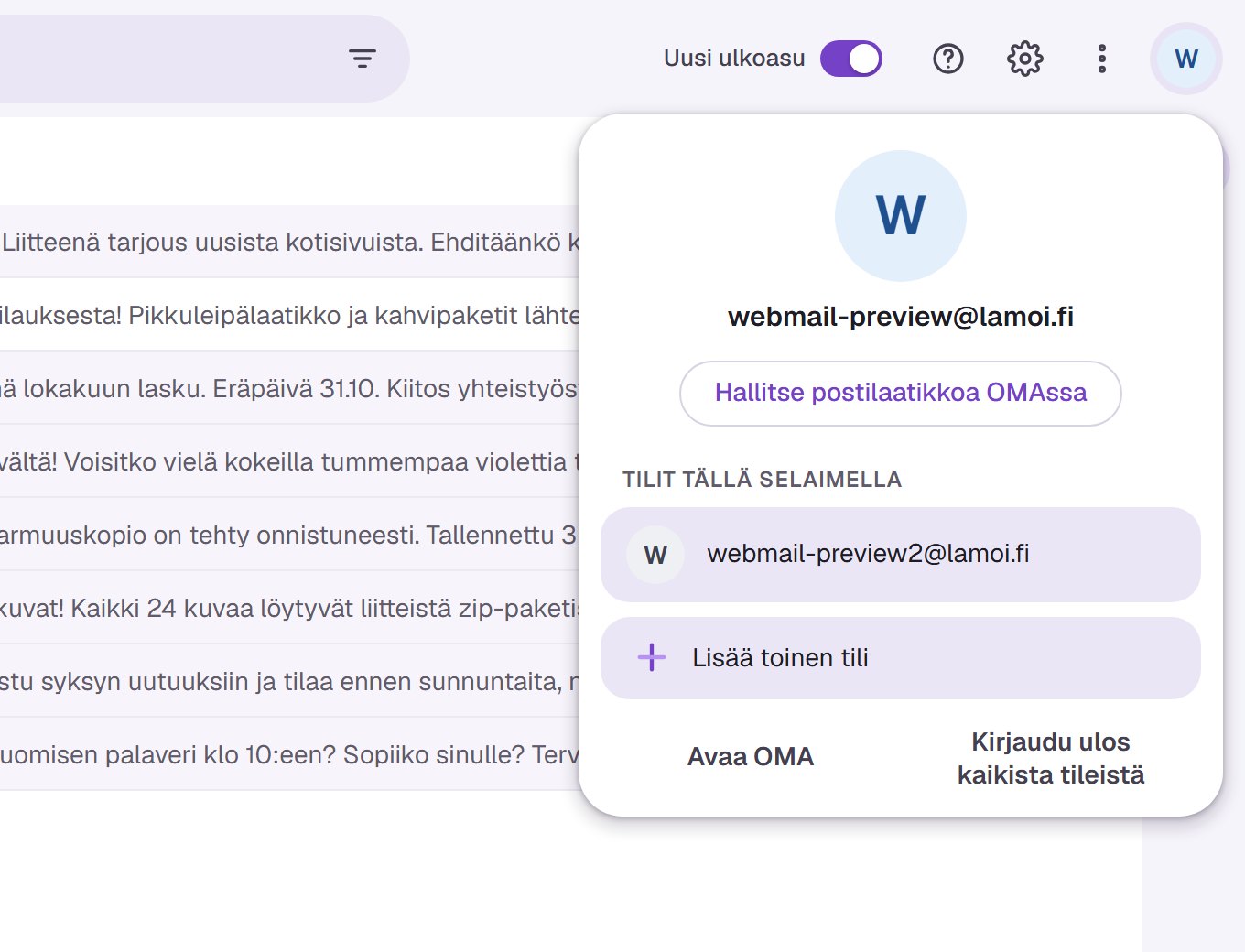Screen dimensions: 1245x952
Task: Open the email about 24 kuvaa zip-paketti
Action: [x=289, y=608]
